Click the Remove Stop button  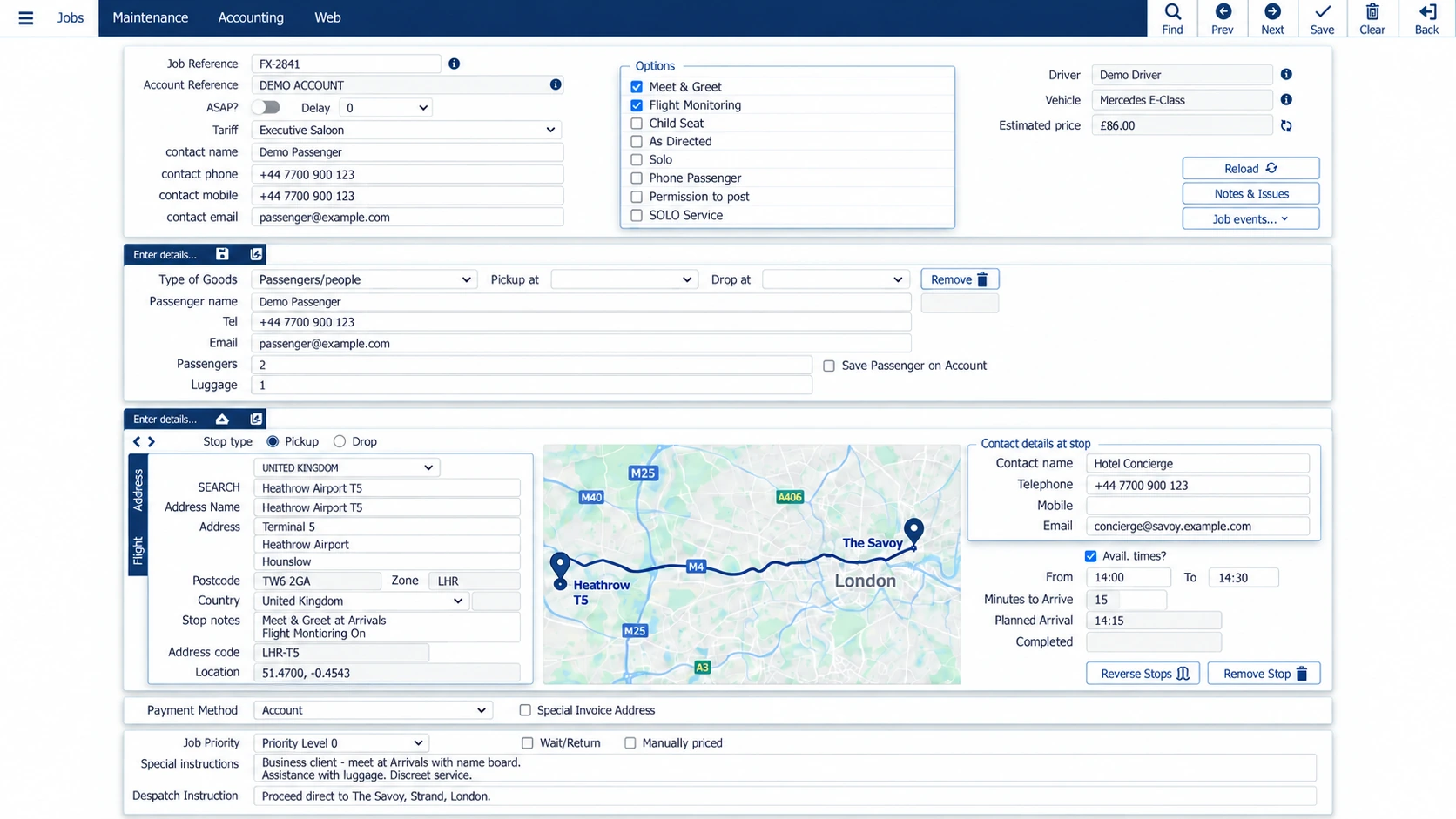click(x=1264, y=673)
